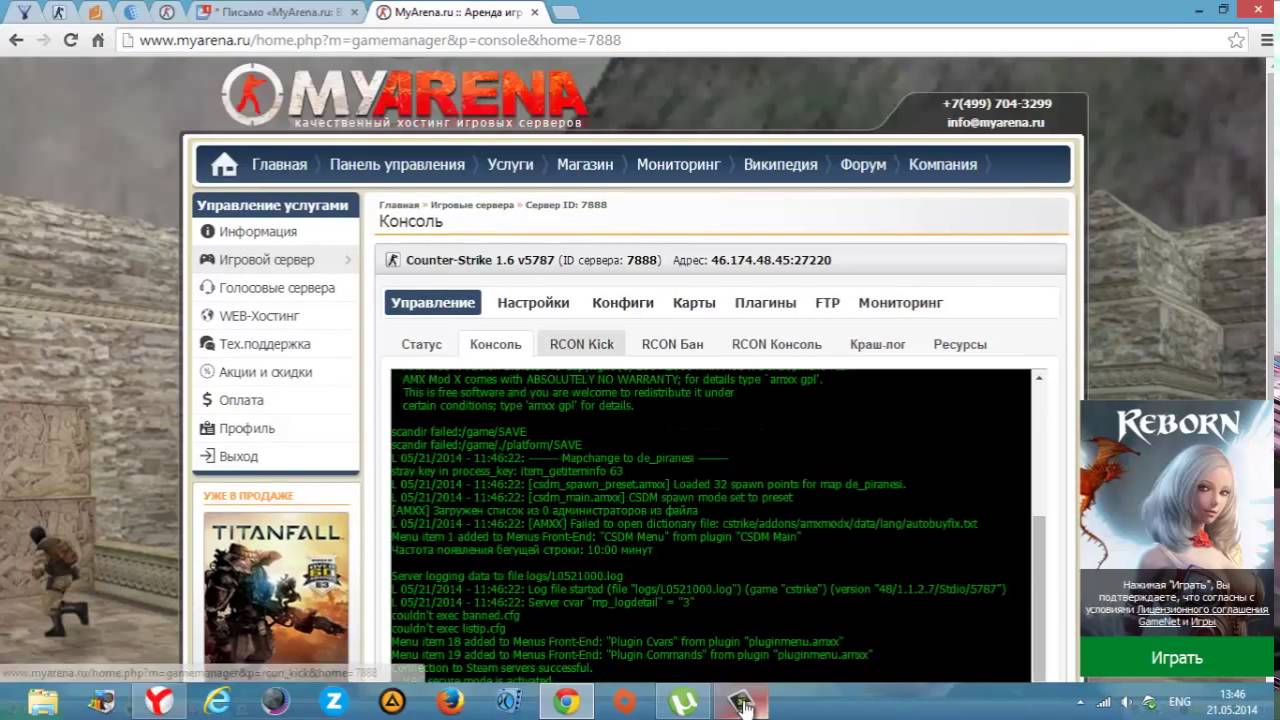Open File Explorer from the taskbar
This screenshot has height=720, width=1280.
[42, 701]
